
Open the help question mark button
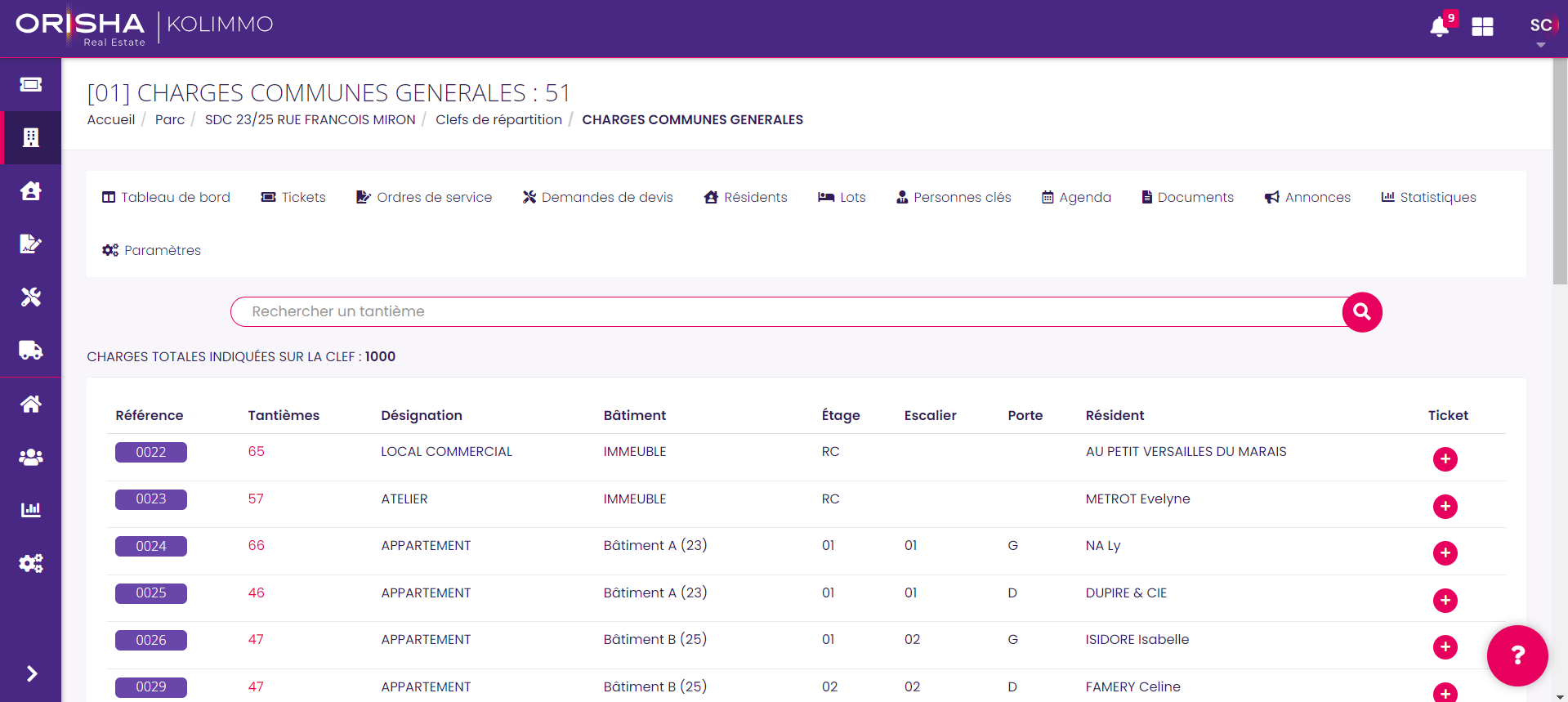pos(1517,655)
